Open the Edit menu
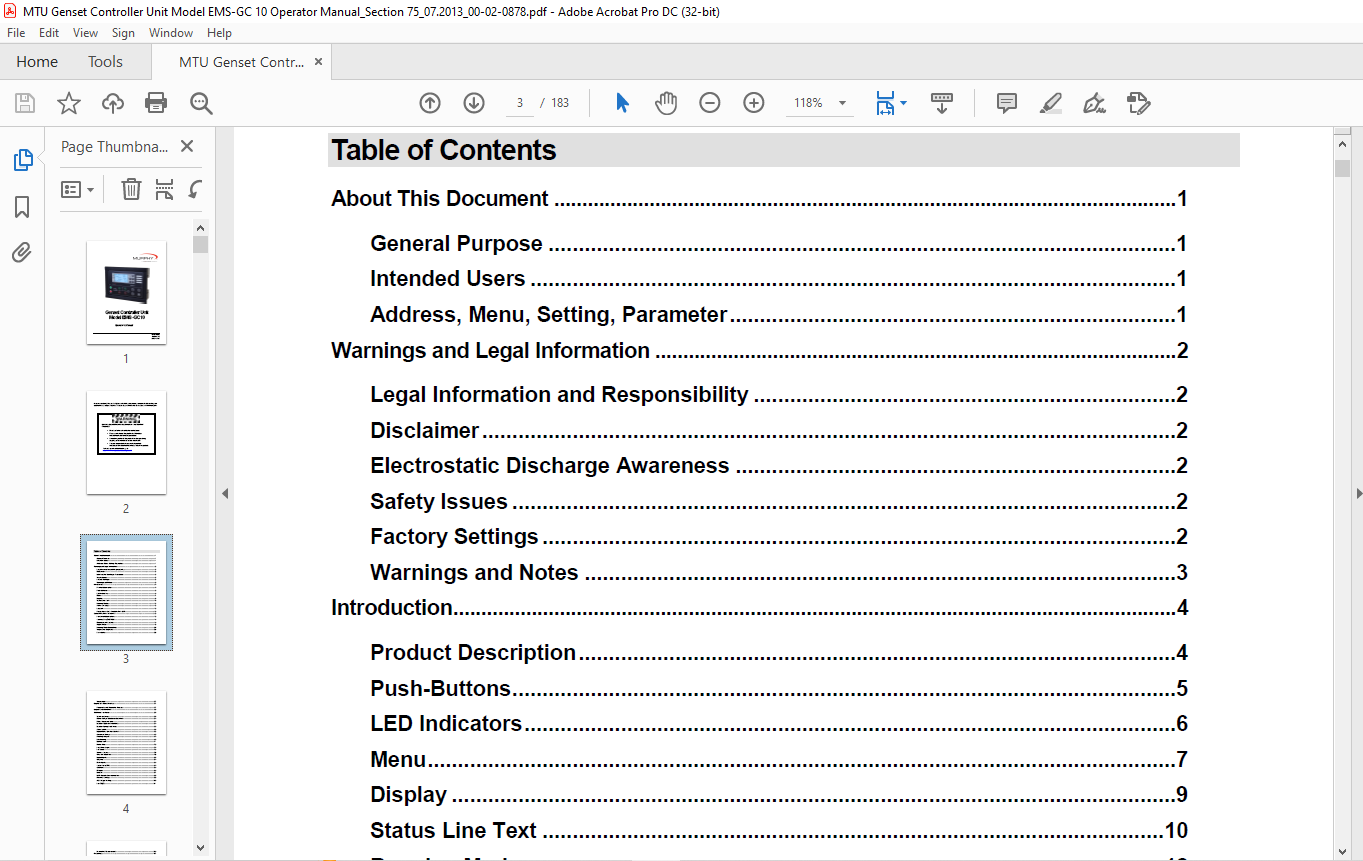The width and height of the screenshot is (1363, 861). (x=49, y=33)
